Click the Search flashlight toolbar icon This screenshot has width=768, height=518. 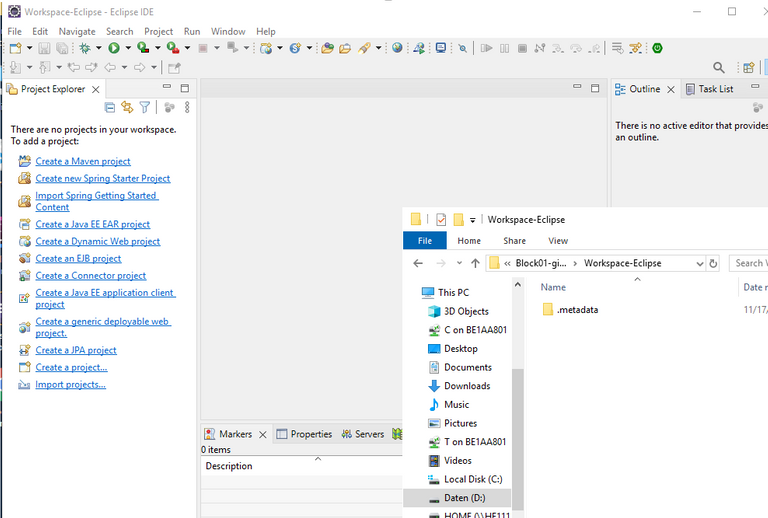coord(364,48)
